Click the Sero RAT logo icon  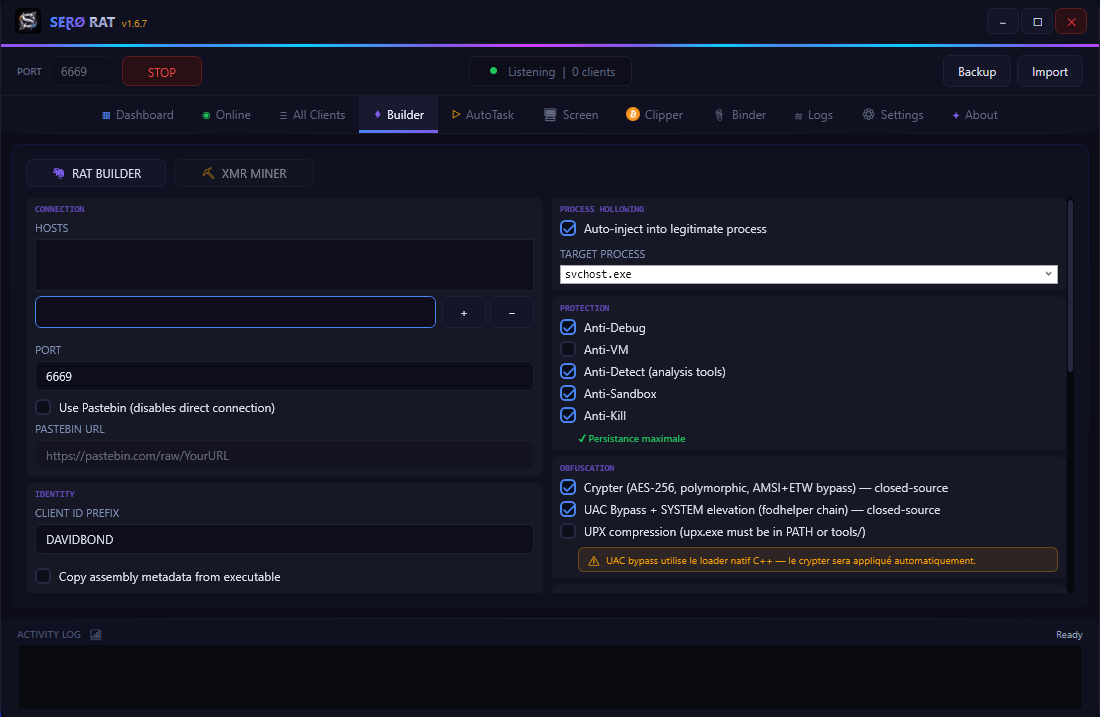pos(28,21)
